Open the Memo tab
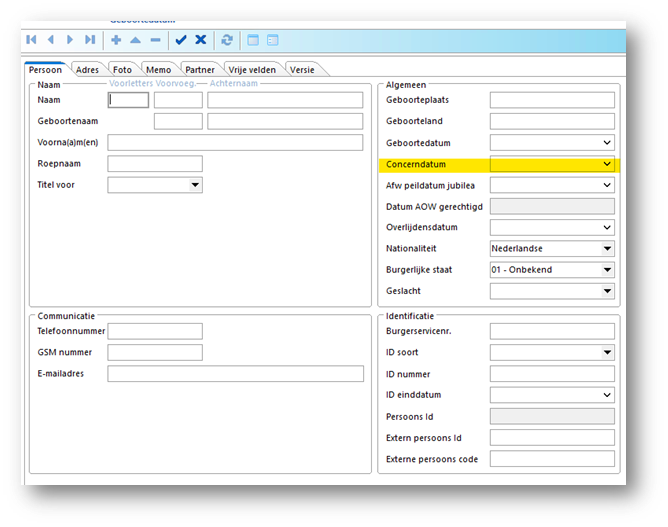Image resolution: width=668 pixels, height=527 pixels. [x=158, y=70]
